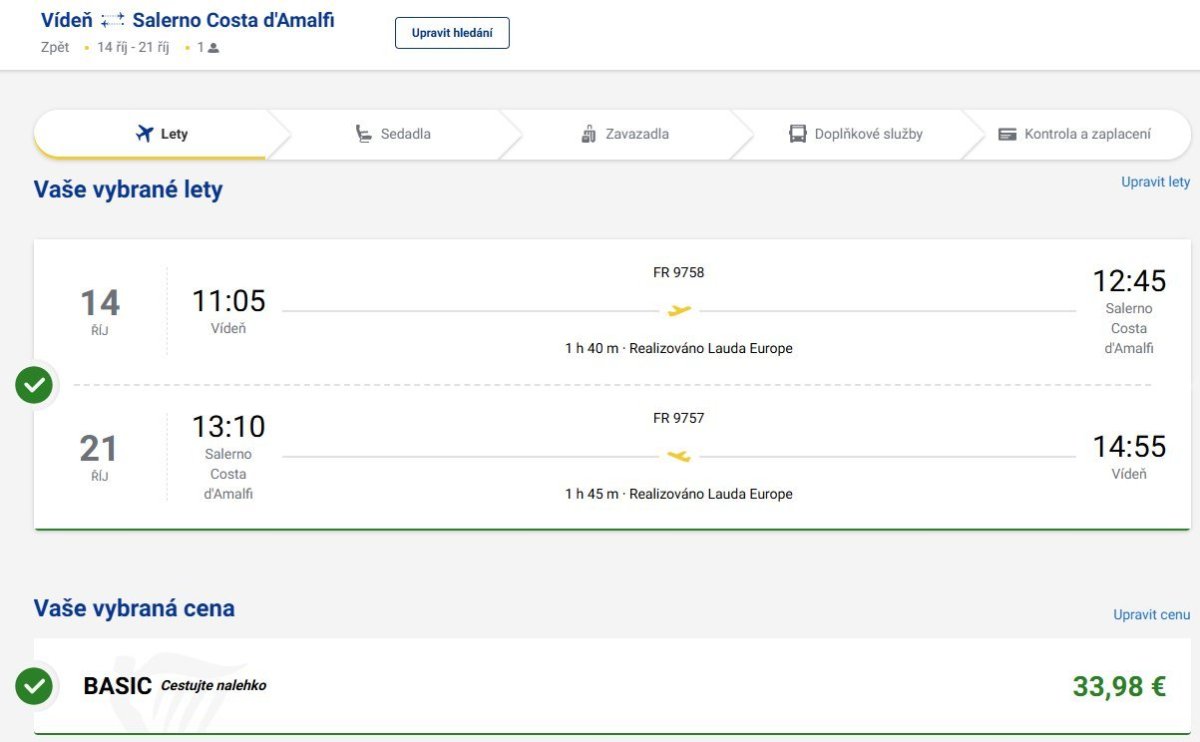Click the seat icon in Sedadla step
1200x742 pixels.
(x=364, y=134)
